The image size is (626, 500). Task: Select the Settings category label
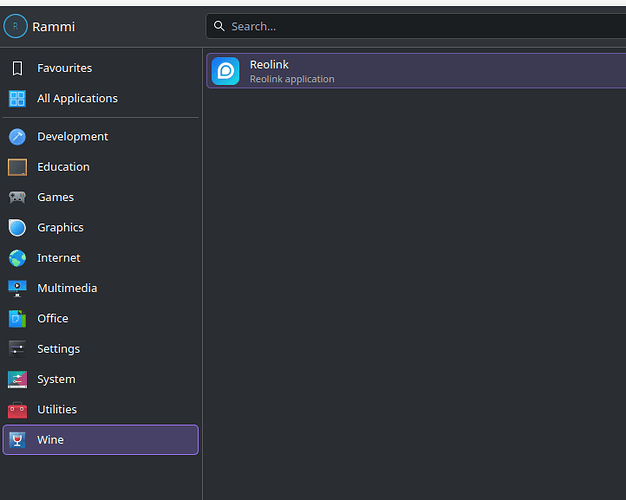[59, 349]
